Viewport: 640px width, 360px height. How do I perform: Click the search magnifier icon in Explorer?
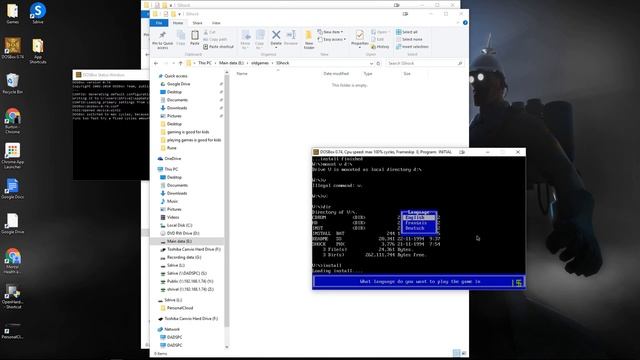460,63
